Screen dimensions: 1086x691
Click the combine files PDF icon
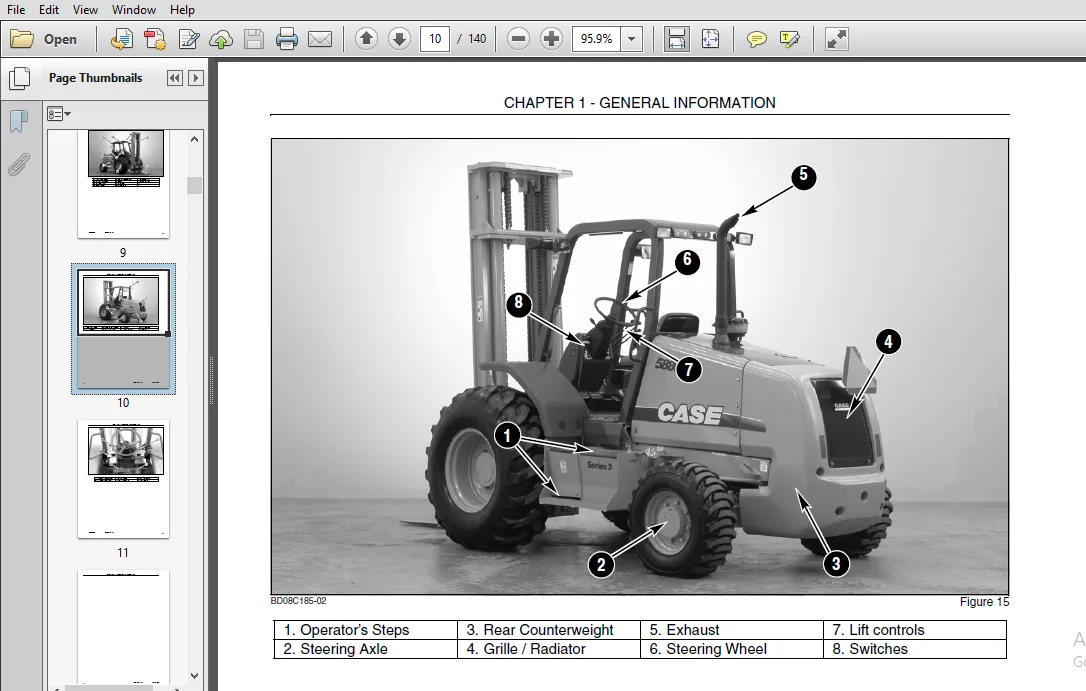[x=155, y=39]
